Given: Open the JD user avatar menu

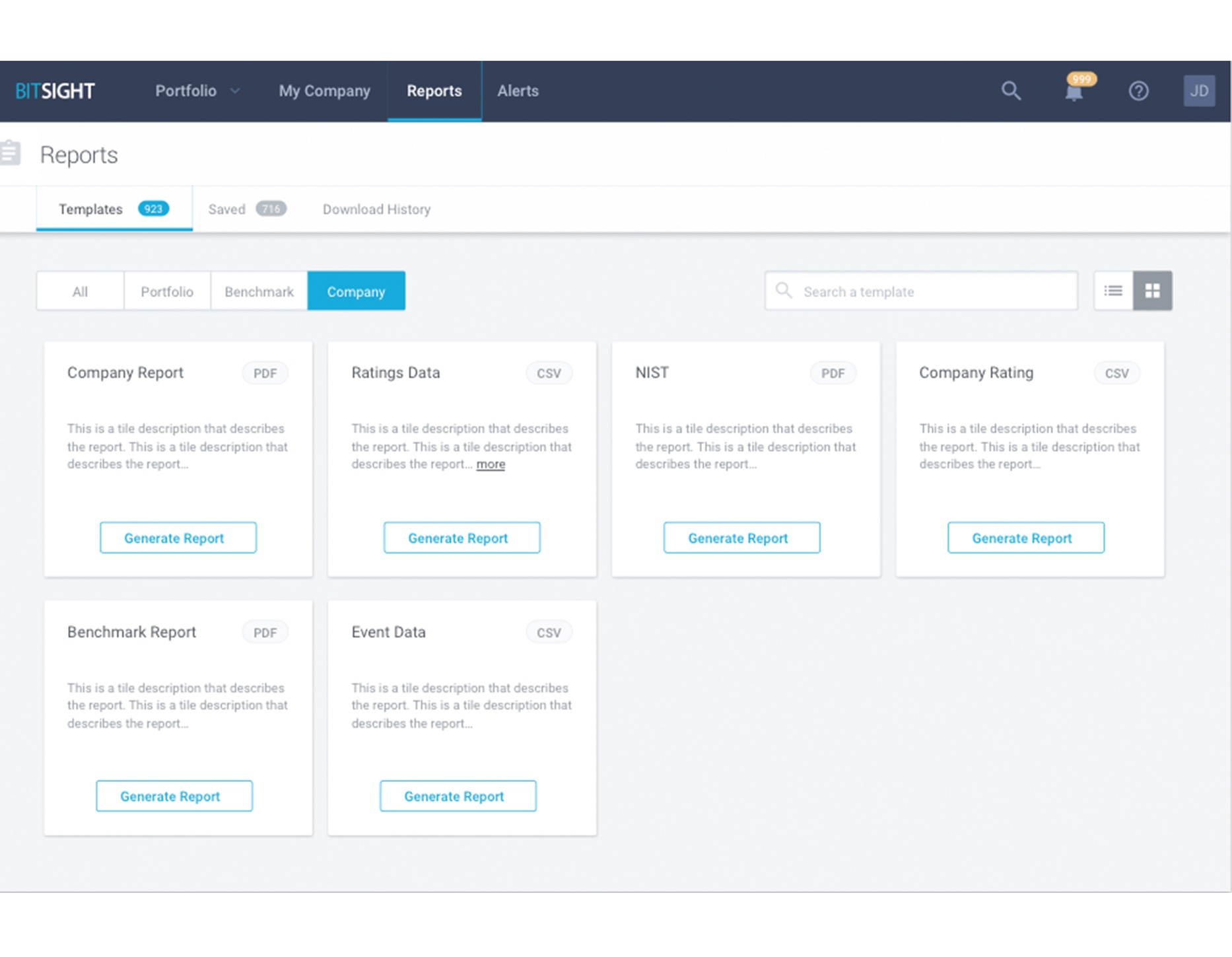Looking at the screenshot, I should pos(1199,91).
